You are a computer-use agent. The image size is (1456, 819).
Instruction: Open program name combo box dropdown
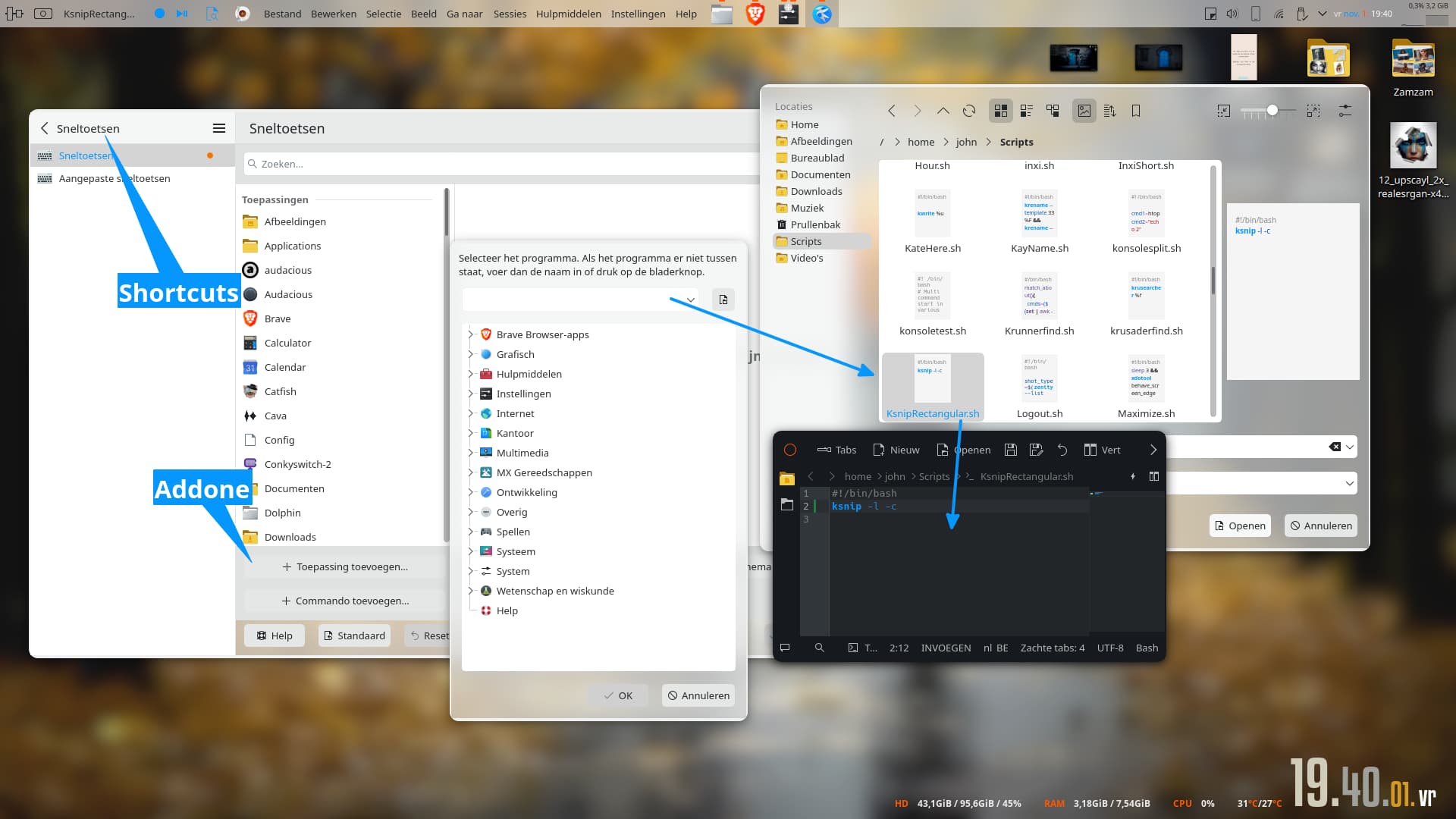click(691, 300)
